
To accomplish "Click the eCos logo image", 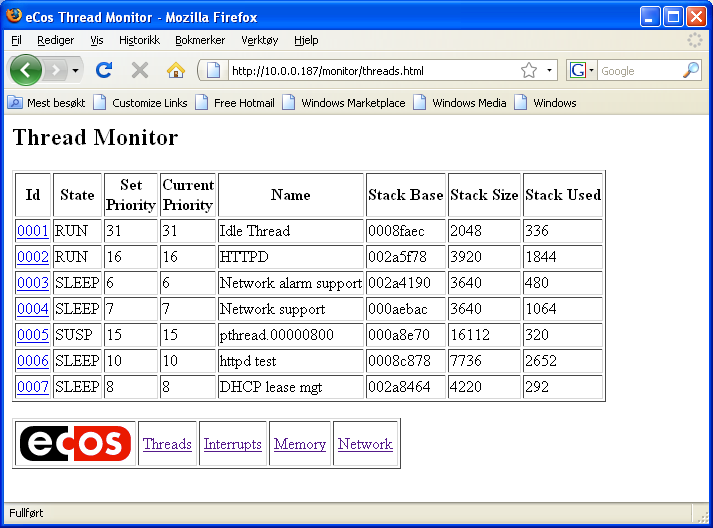I will 75,443.
